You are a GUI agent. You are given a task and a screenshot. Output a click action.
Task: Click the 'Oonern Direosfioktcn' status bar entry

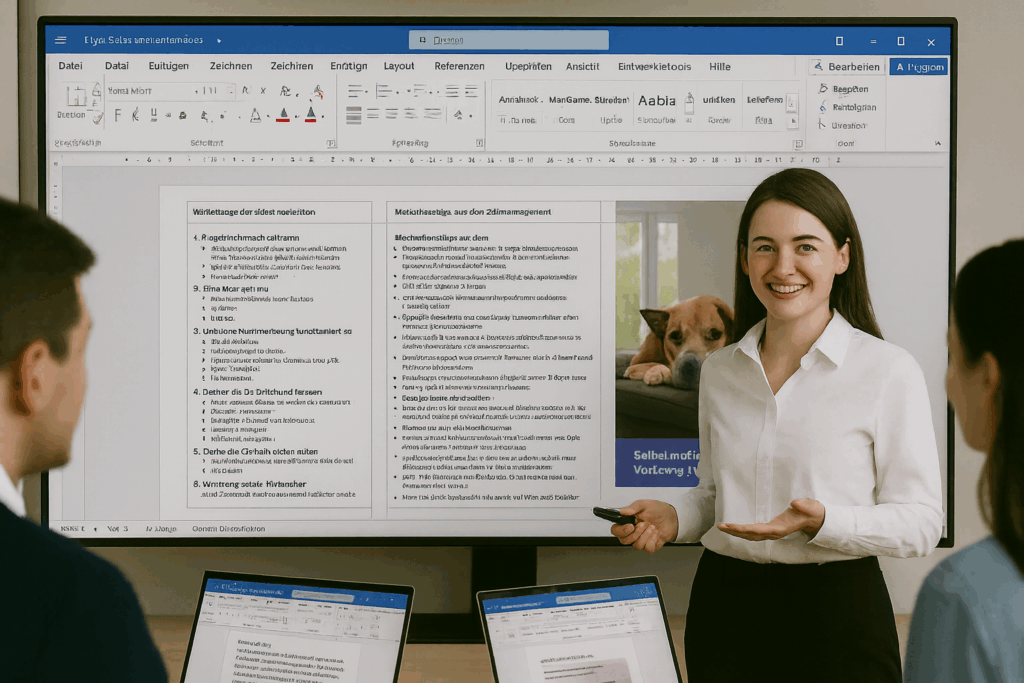[x=229, y=529]
